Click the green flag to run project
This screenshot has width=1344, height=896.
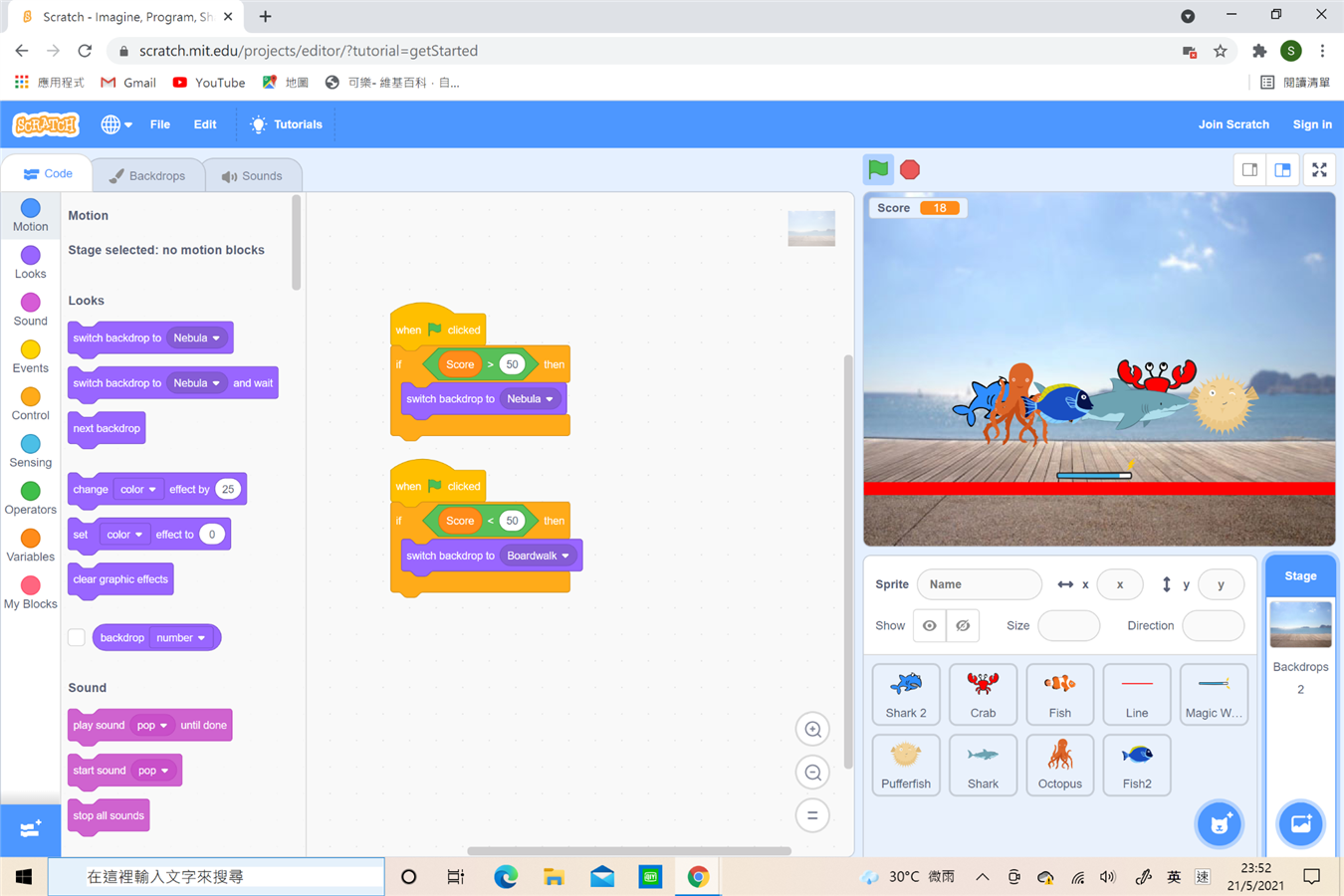click(878, 169)
